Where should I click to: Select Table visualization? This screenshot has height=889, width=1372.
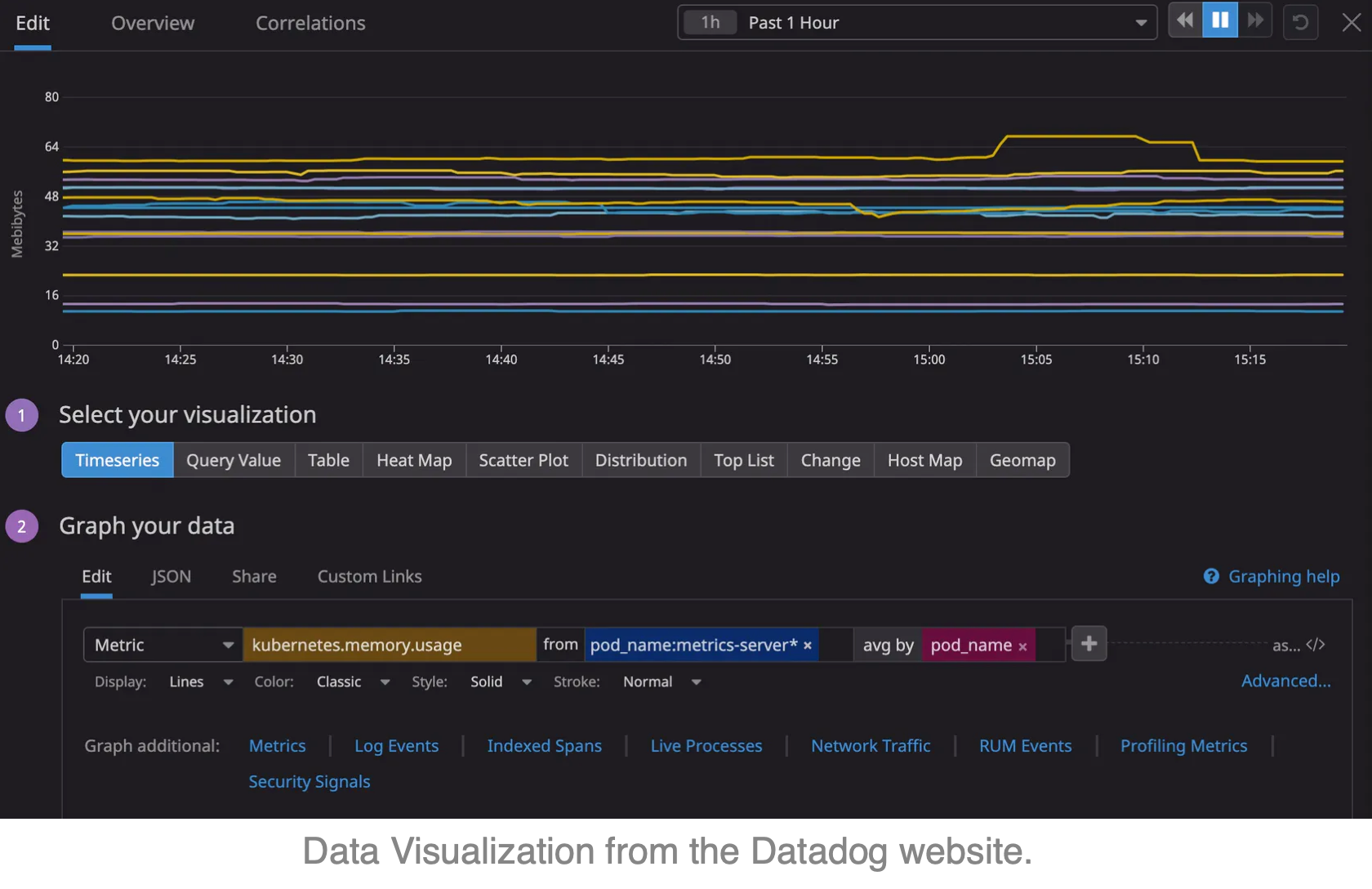coord(328,460)
